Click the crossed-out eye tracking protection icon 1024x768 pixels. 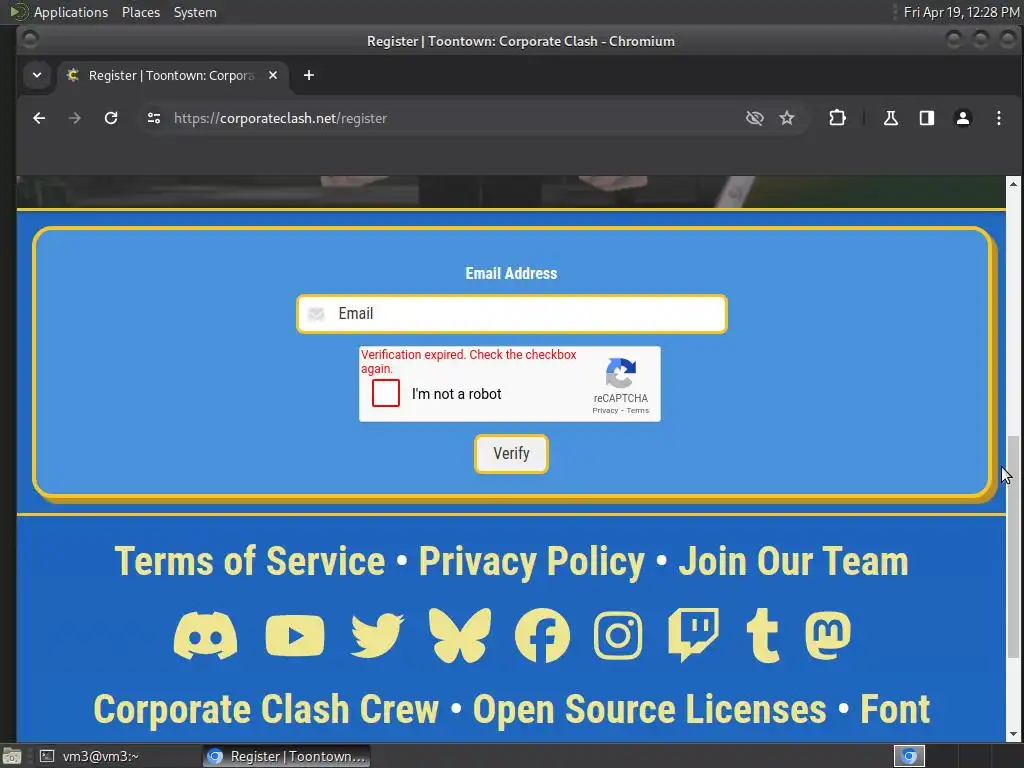pos(755,118)
